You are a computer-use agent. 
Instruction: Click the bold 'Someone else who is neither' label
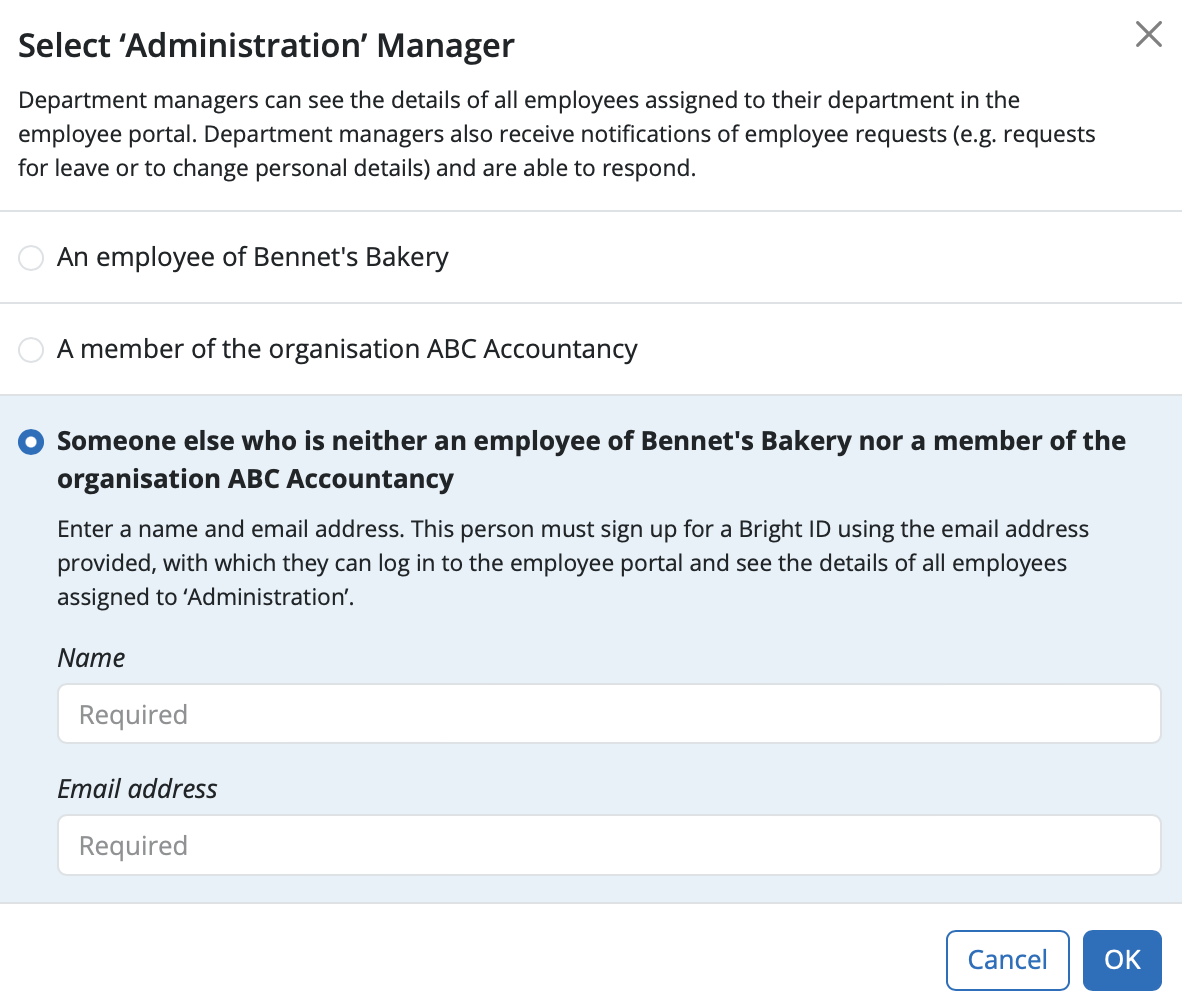point(591,460)
